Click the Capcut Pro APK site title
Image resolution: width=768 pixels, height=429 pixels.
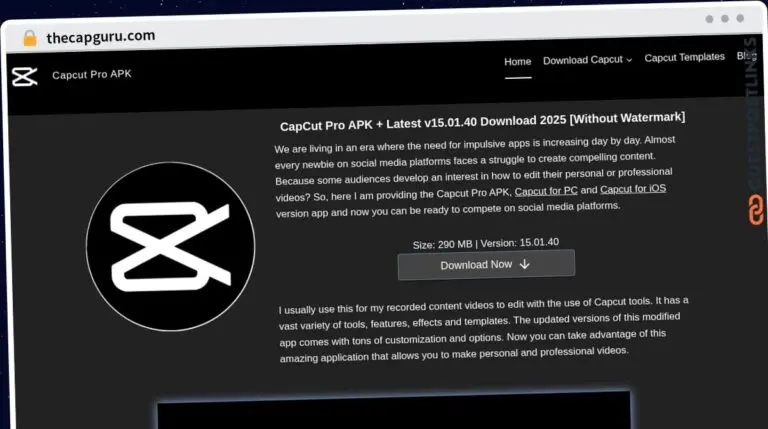92,74
